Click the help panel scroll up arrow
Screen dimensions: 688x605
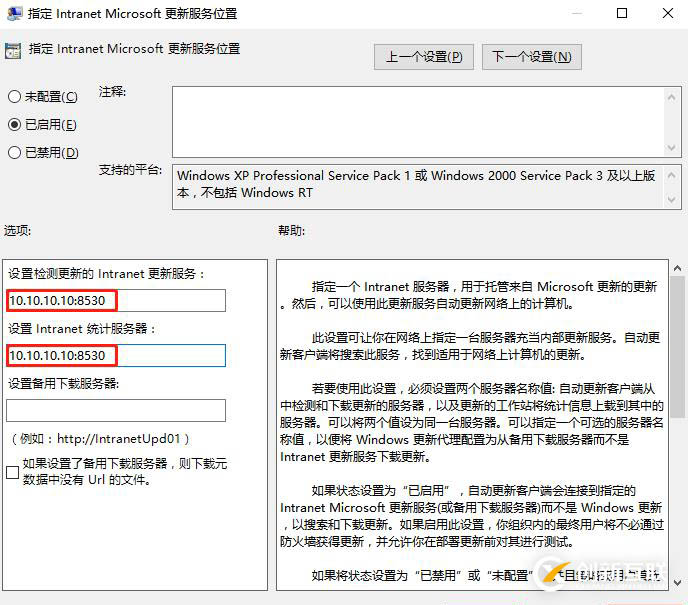[x=677, y=268]
